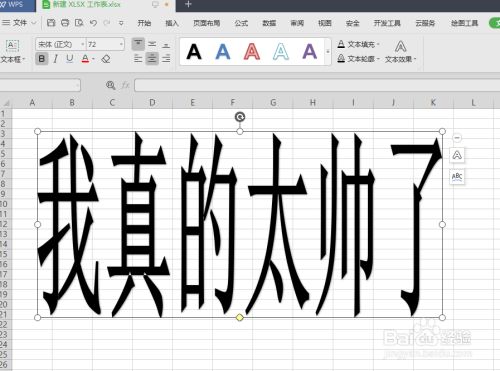The width and height of the screenshot is (500, 371).
Task: Select the 绘图工具 drawing tools tab
Action: [465, 23]
